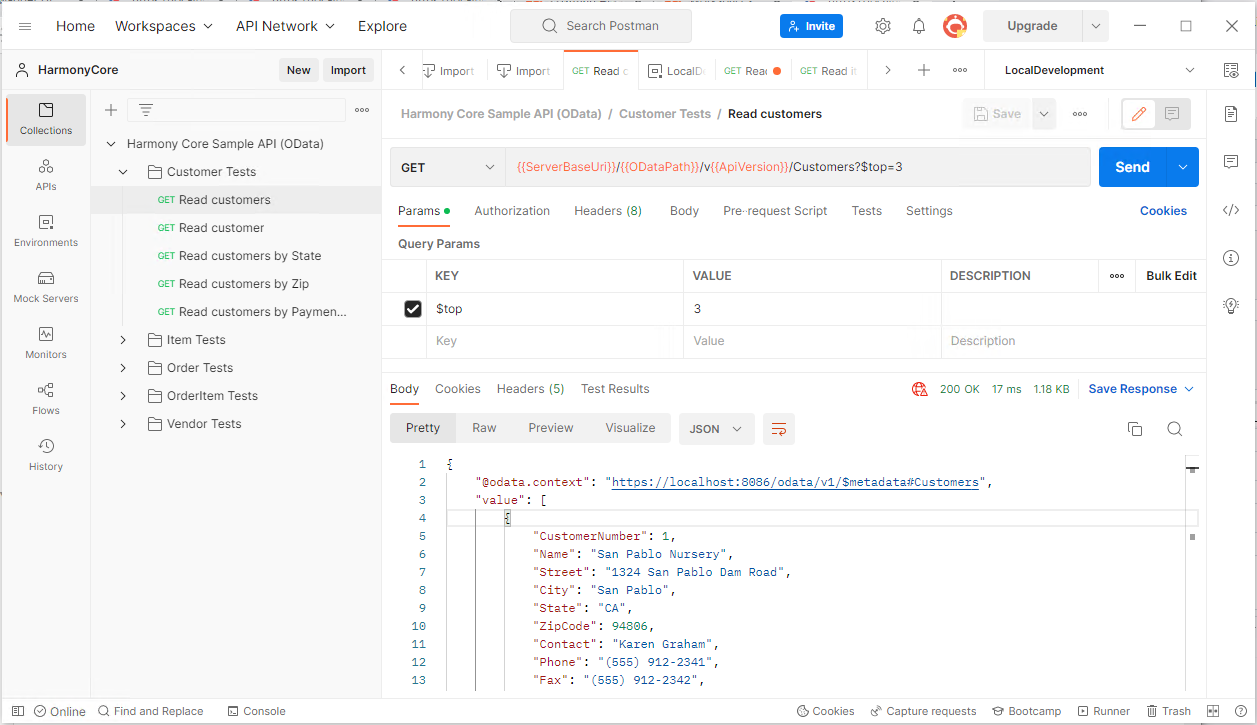Open the Test Results response tab
Viewport: 1257px width, 725px height.
[x=615, y=389]
